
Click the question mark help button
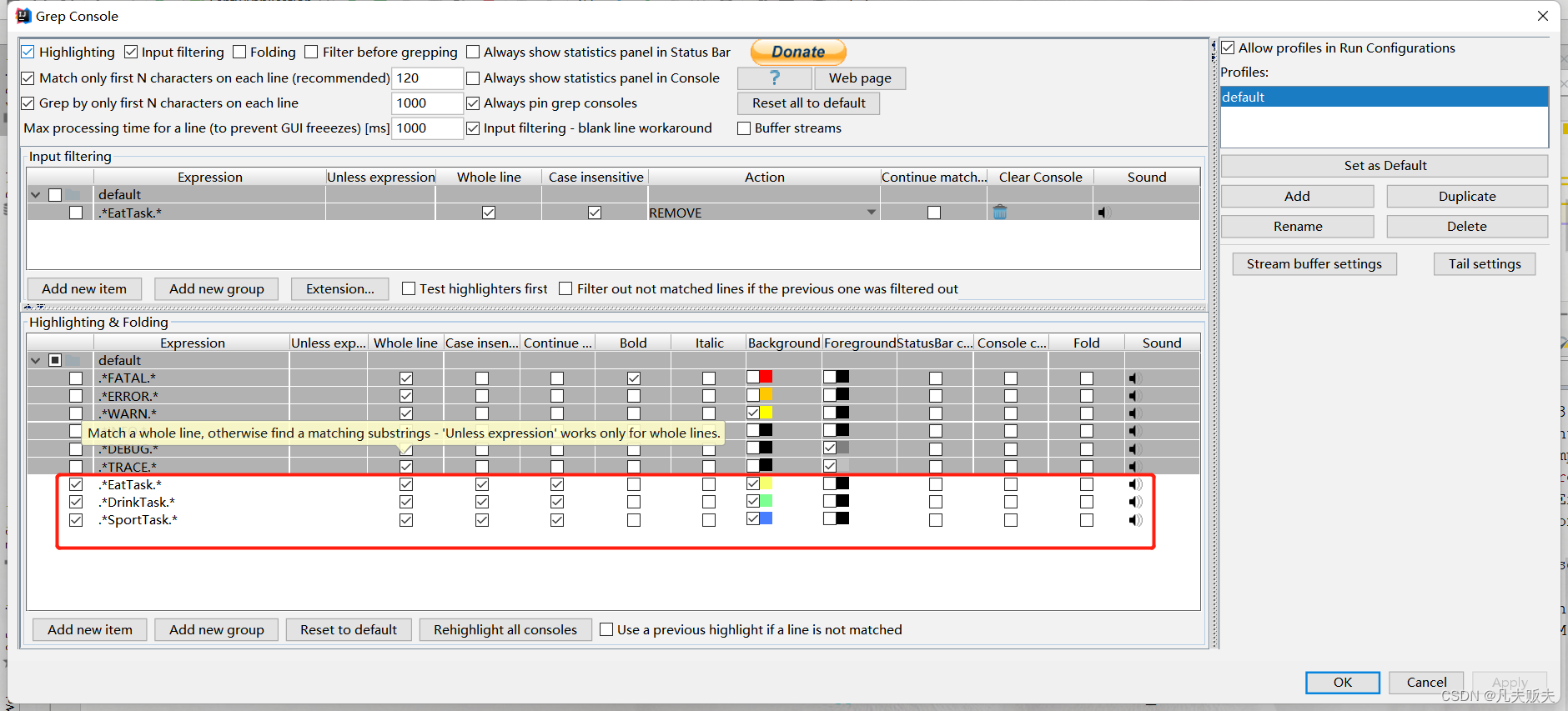click(775, 78)
